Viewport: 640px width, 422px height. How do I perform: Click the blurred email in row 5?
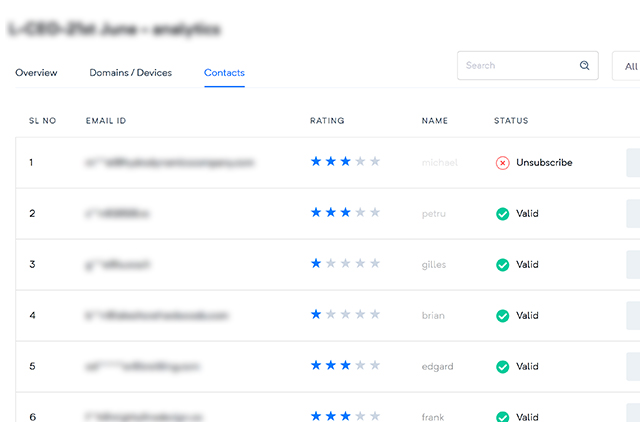142,366
